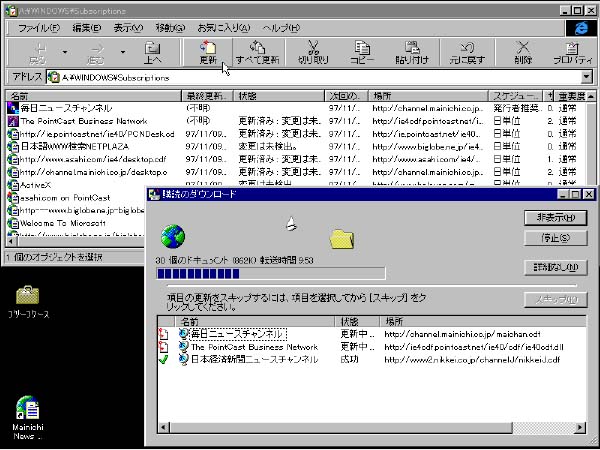Sort by 重要度 column header

570,96
